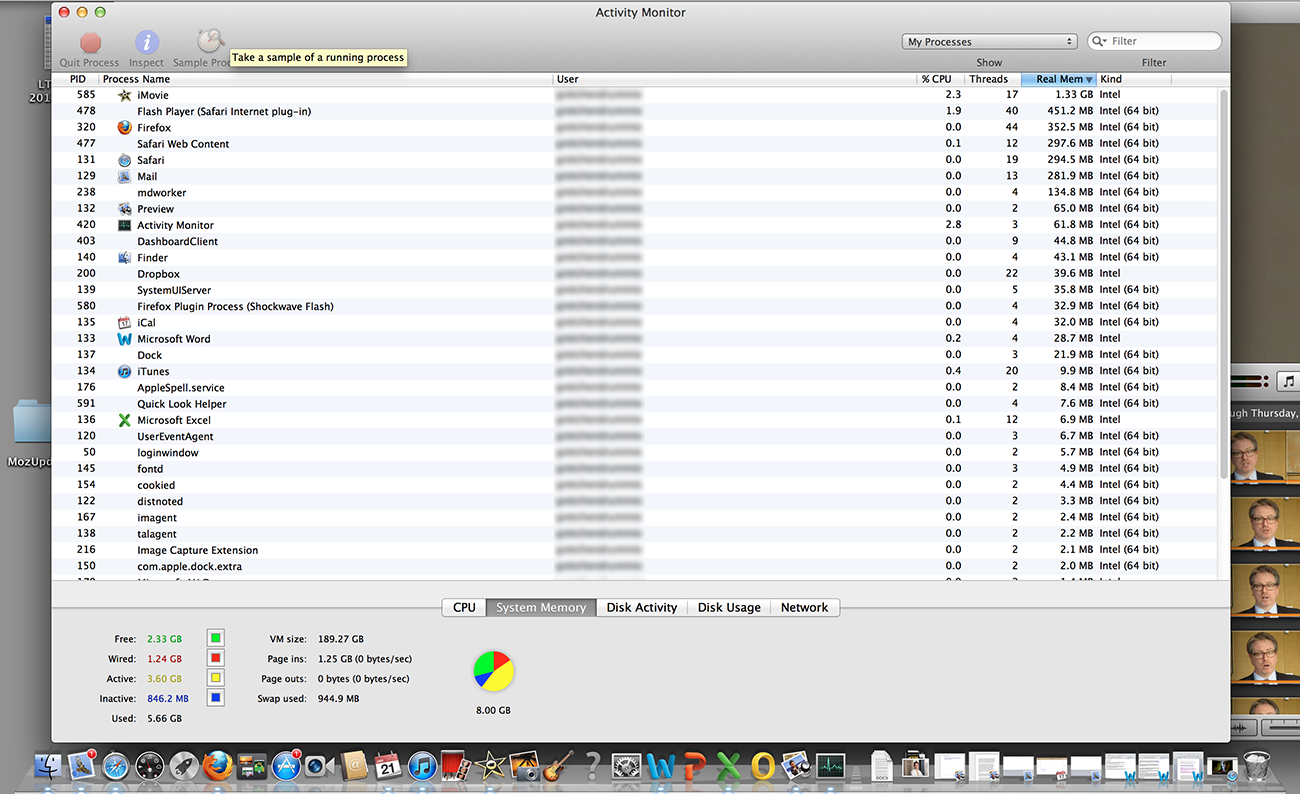Viewport: 1300px width, 794px height.
Task: Select the Microsoft Excel icon in process list
Action: [x=124, y=420]
